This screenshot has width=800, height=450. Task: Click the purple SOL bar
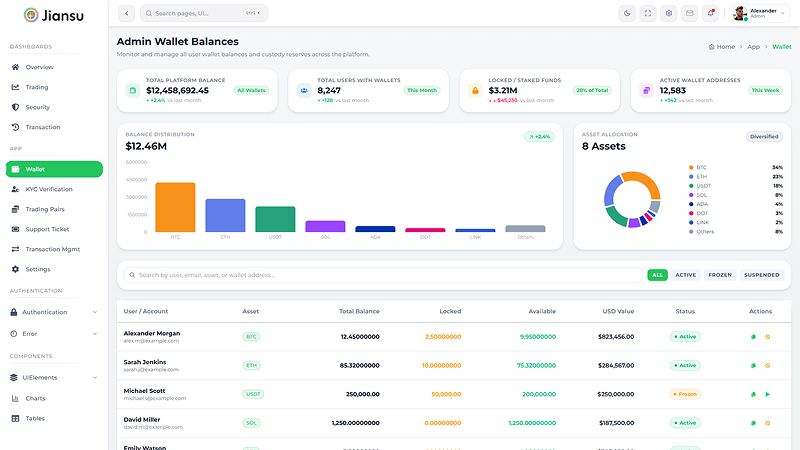pos(325,226)
